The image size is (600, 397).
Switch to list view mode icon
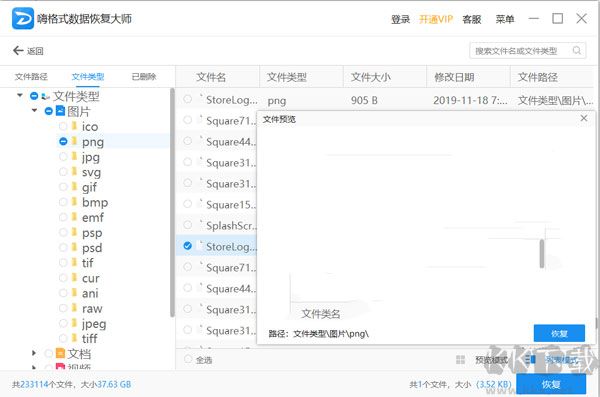[x=530, y=359]
